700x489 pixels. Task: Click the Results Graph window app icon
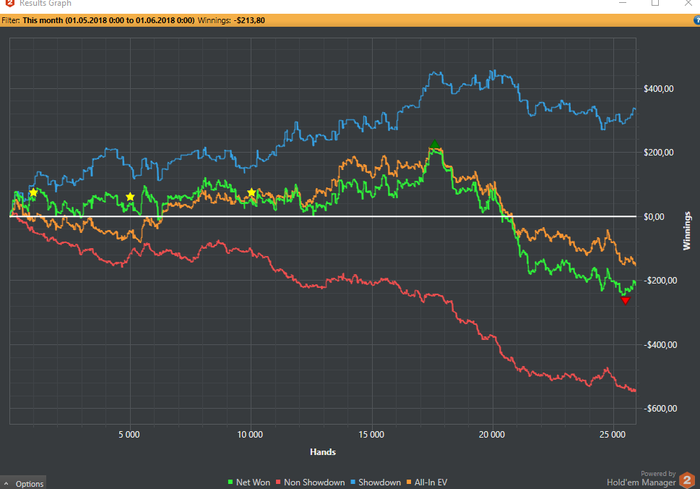coord(9,3)
